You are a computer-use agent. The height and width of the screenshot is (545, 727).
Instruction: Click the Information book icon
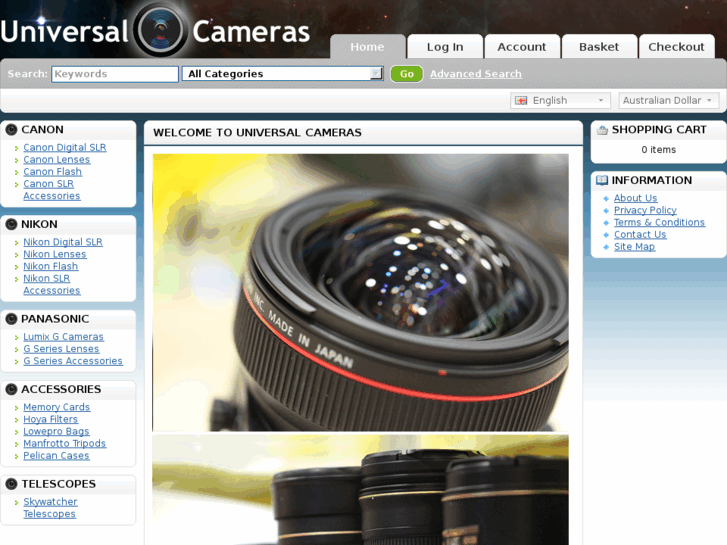point(602,180)
